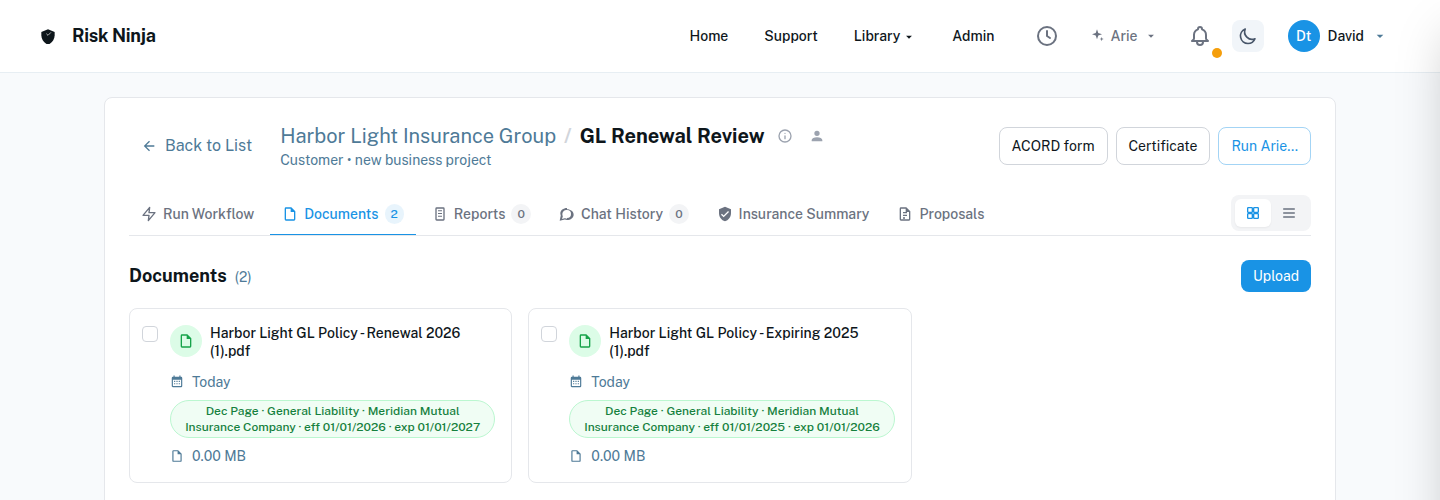The image size is (1440, 500).
Task: Switch to grid view
Action: click(1253, 213)
